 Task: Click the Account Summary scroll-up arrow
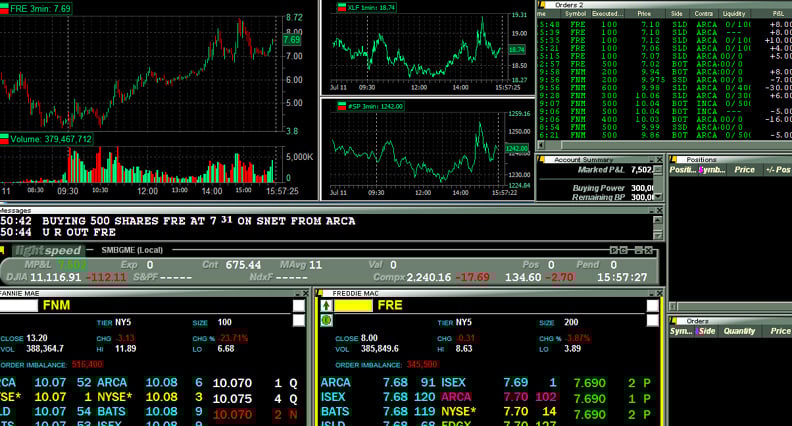658,170
